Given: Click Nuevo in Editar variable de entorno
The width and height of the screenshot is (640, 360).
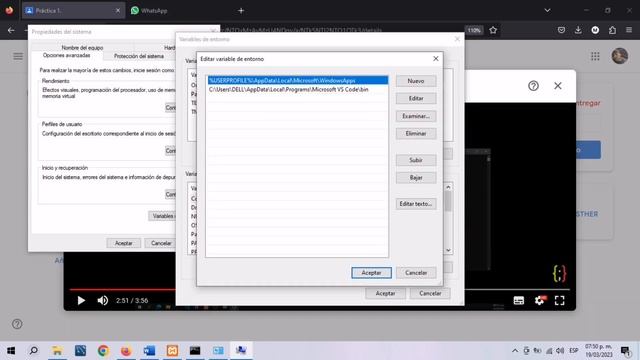Looking at the screenshot, I should tap(416, 81).
